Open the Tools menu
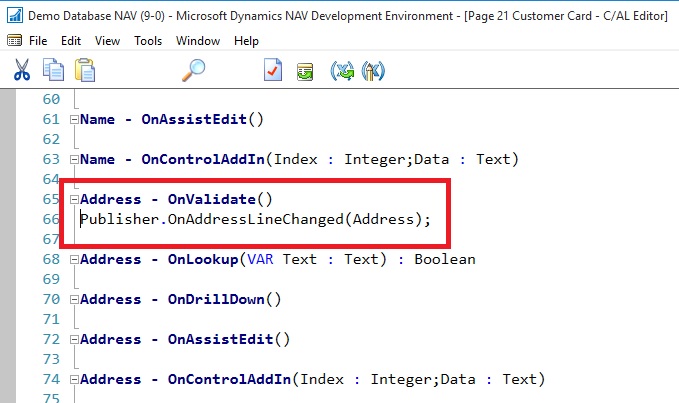 point(148,41)
